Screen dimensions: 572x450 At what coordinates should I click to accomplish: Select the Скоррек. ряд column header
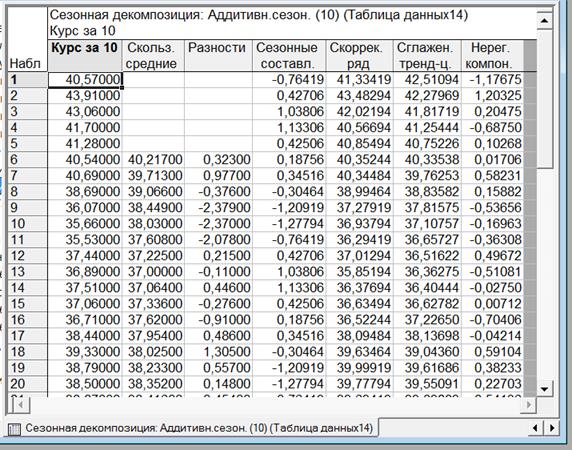[x=359, y=55]
